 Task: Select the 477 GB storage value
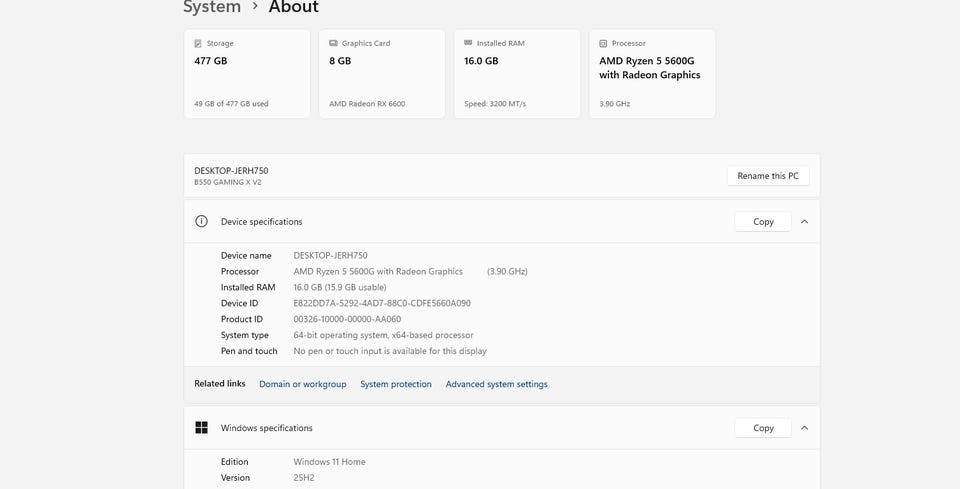click(210, 61)
